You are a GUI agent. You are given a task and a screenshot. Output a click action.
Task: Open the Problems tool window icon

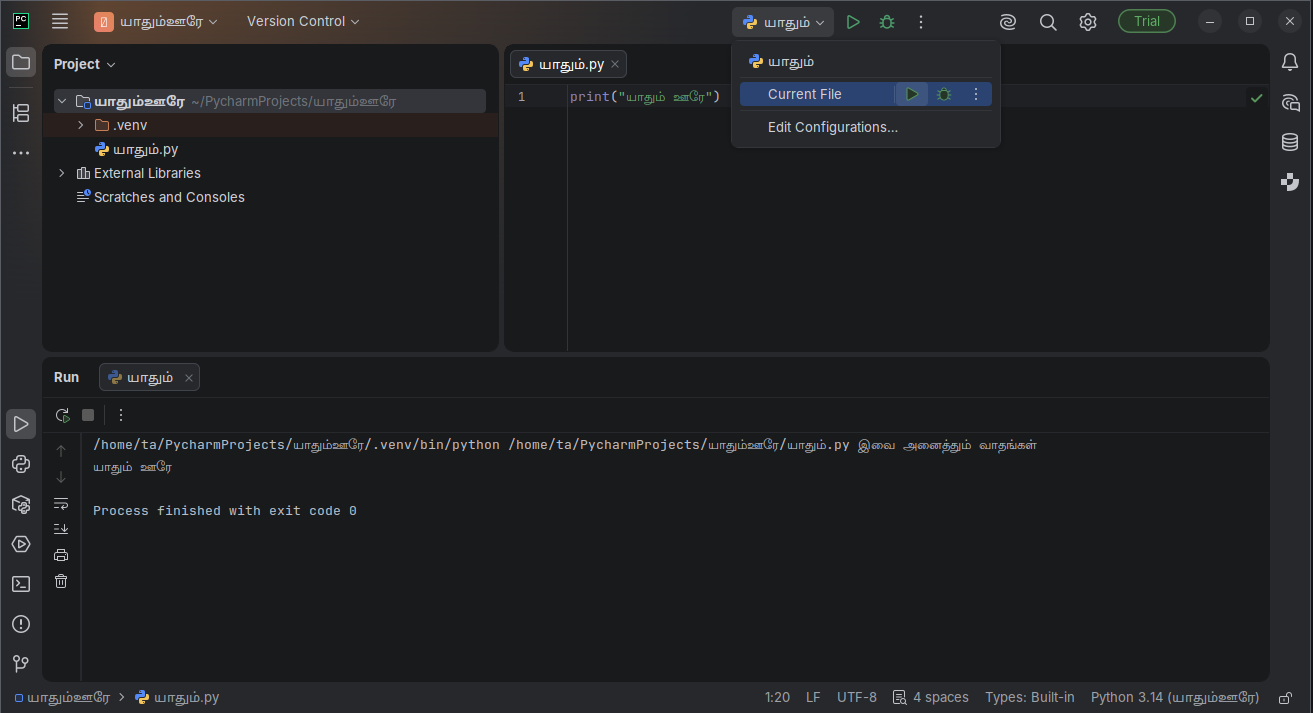(x=21, y=624)
